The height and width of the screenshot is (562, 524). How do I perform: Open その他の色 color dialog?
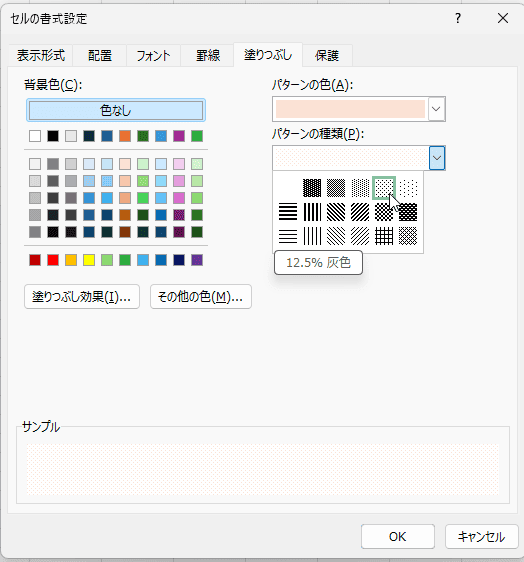click(x=201, y=297)
